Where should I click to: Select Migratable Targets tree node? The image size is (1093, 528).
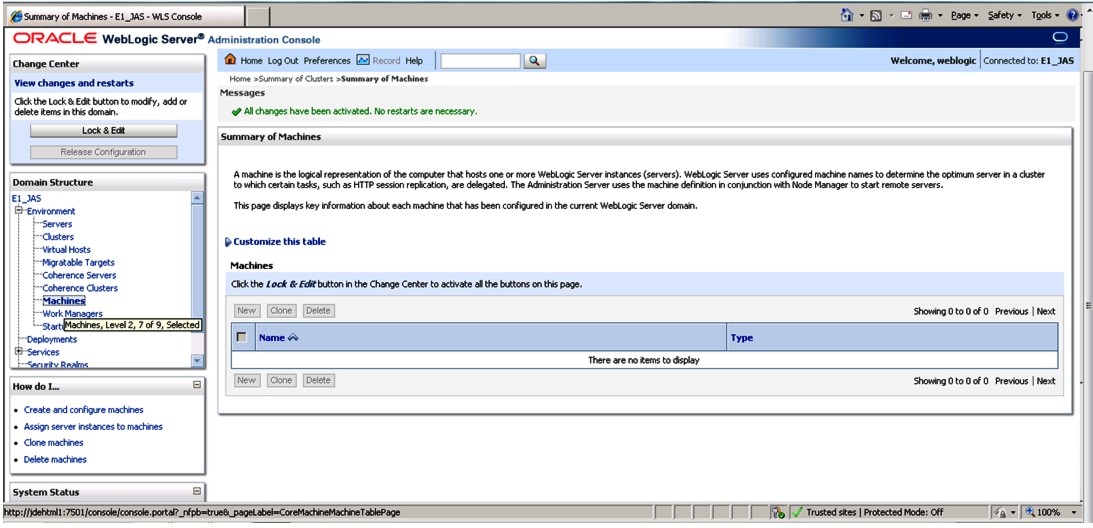[x=79, y=262]
